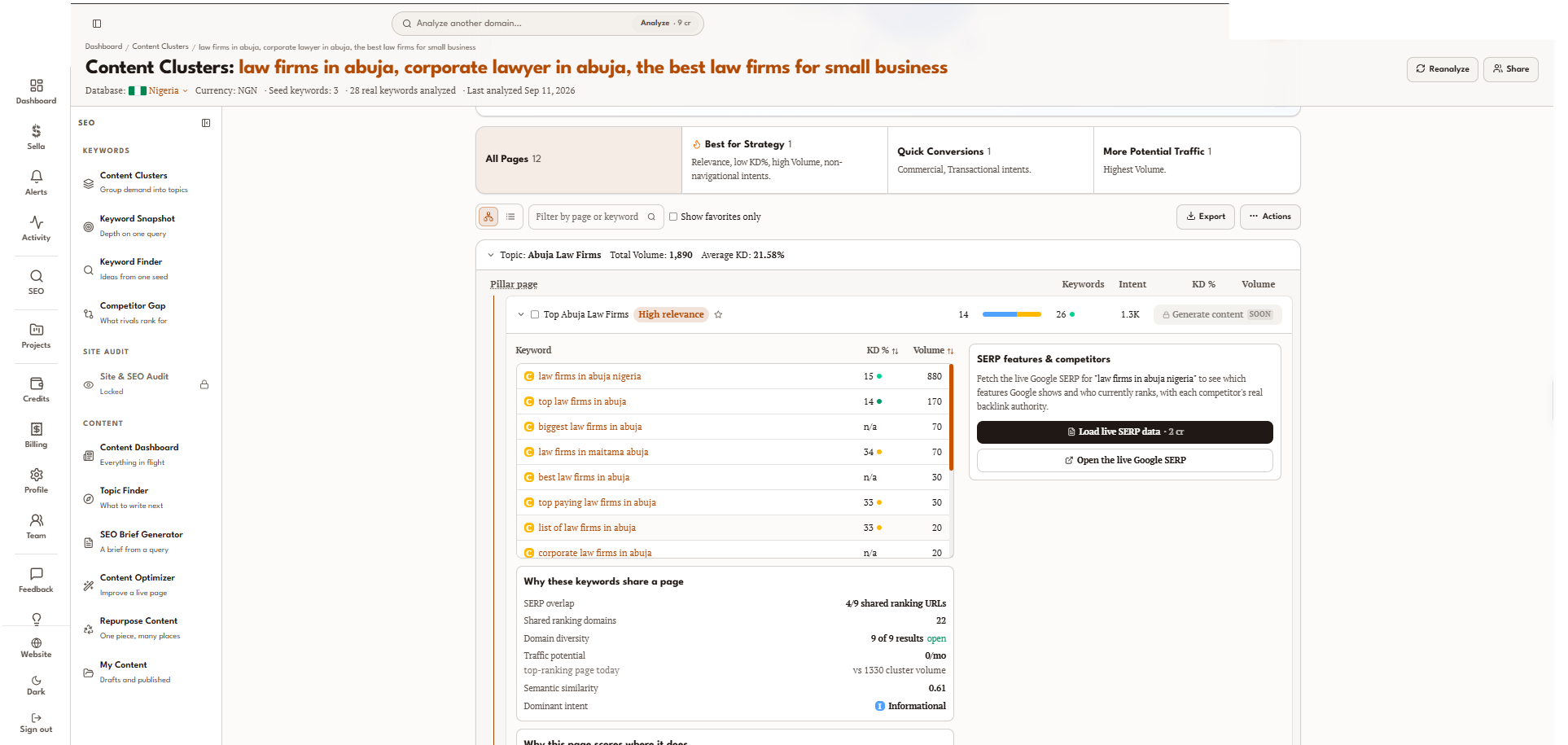Viewport: 1568px width, 745px height.
Task: Select the Quick Conversions tab
Action: click(991, 160)
